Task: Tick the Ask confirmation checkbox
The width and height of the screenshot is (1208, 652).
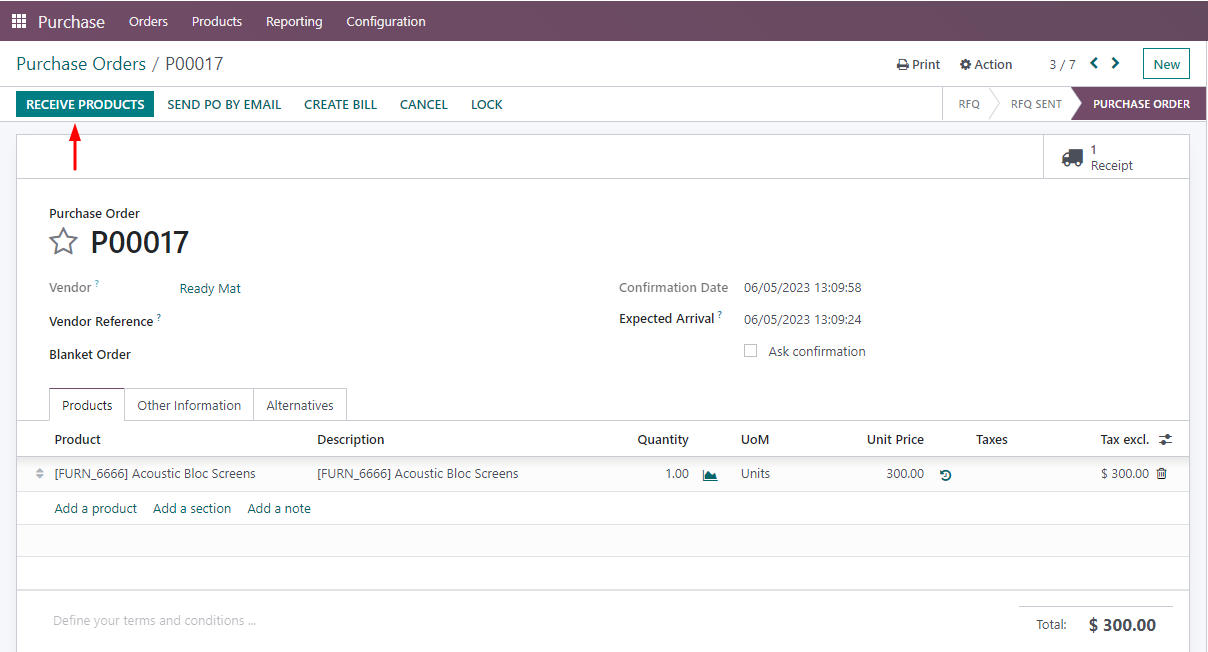Action: click(x=750, y=351)
